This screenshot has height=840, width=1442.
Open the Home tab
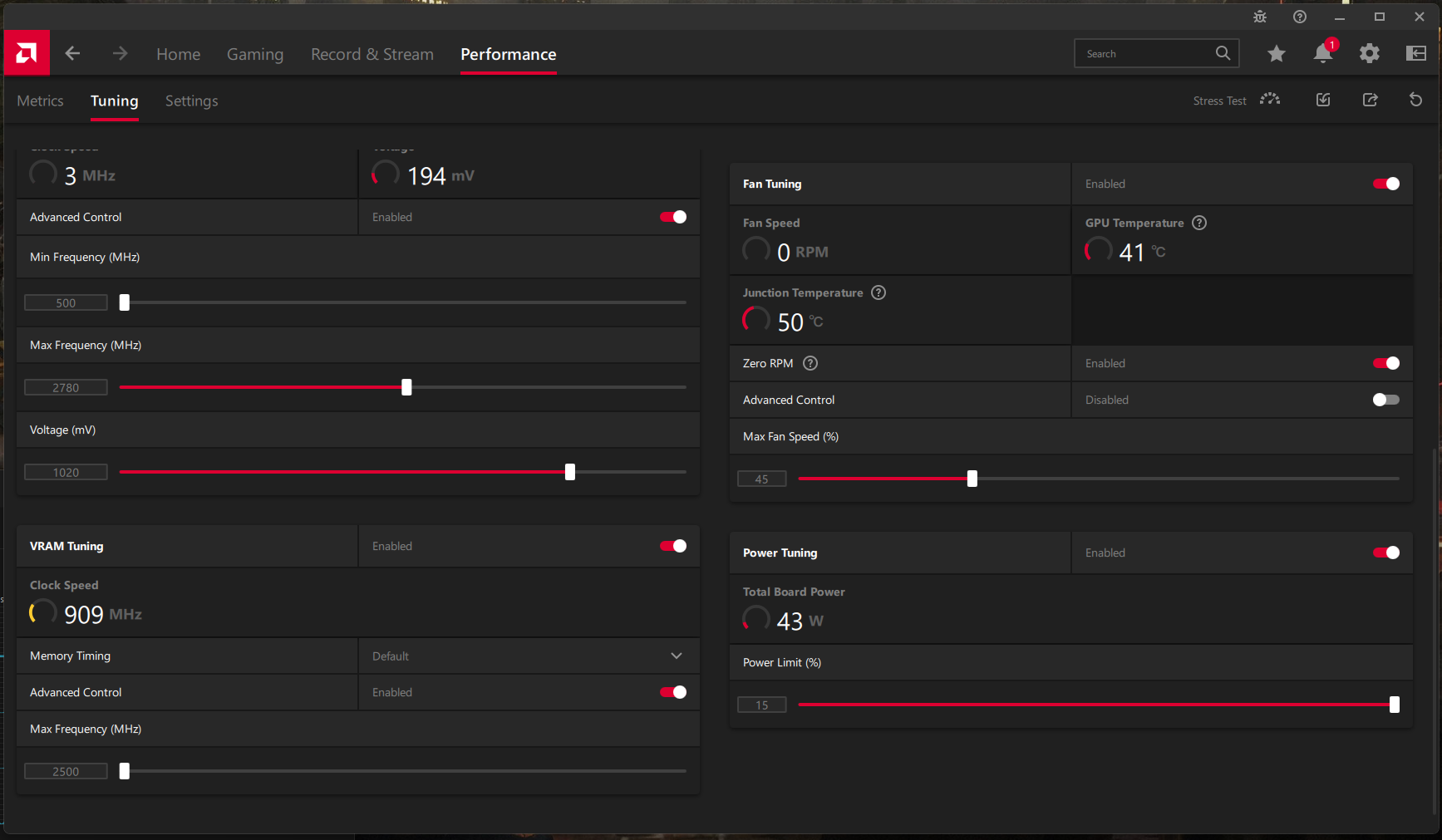179,54
